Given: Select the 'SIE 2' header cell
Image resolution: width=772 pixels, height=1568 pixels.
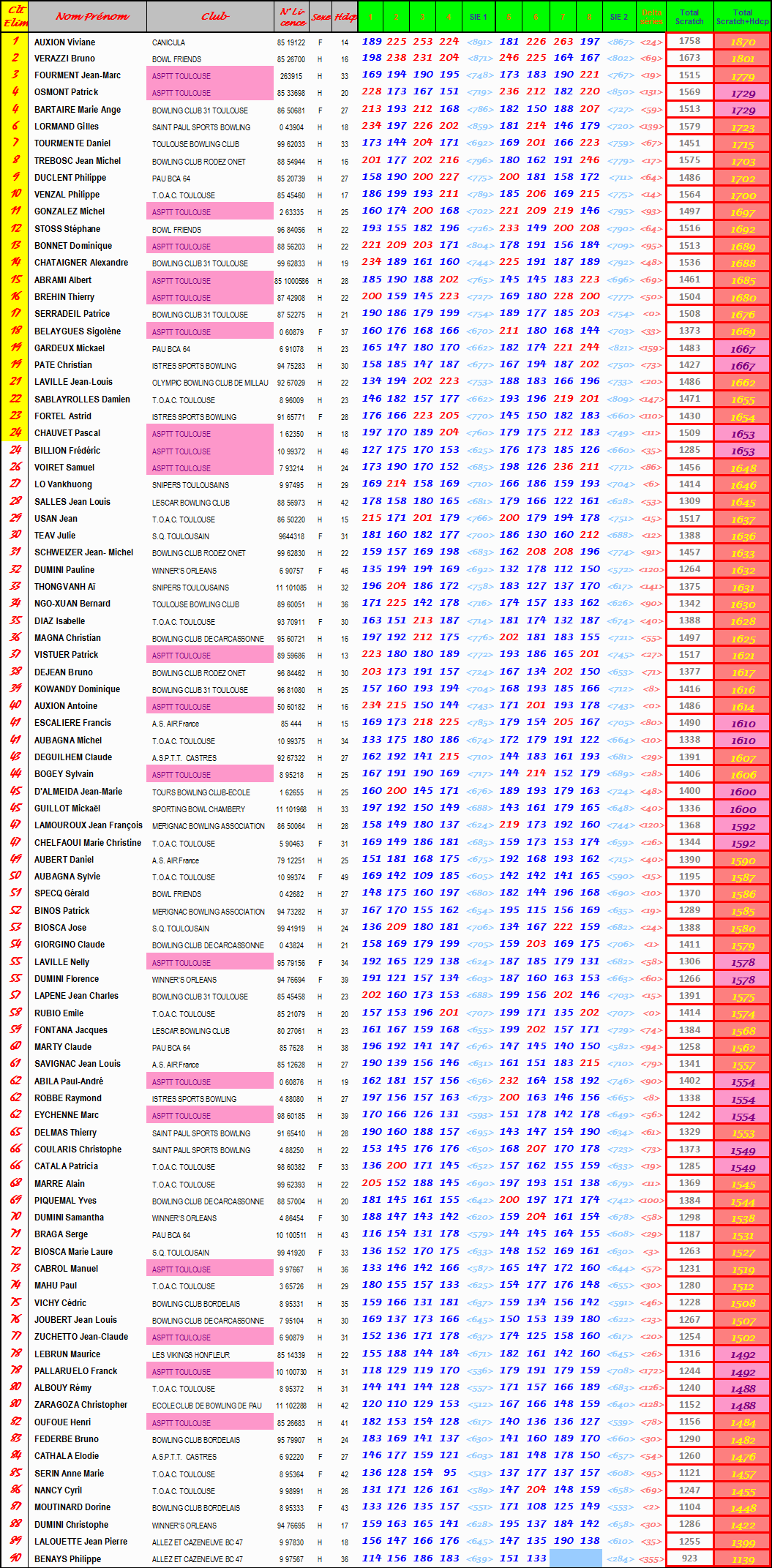Looking at the screenshot, I should point(619,17).
